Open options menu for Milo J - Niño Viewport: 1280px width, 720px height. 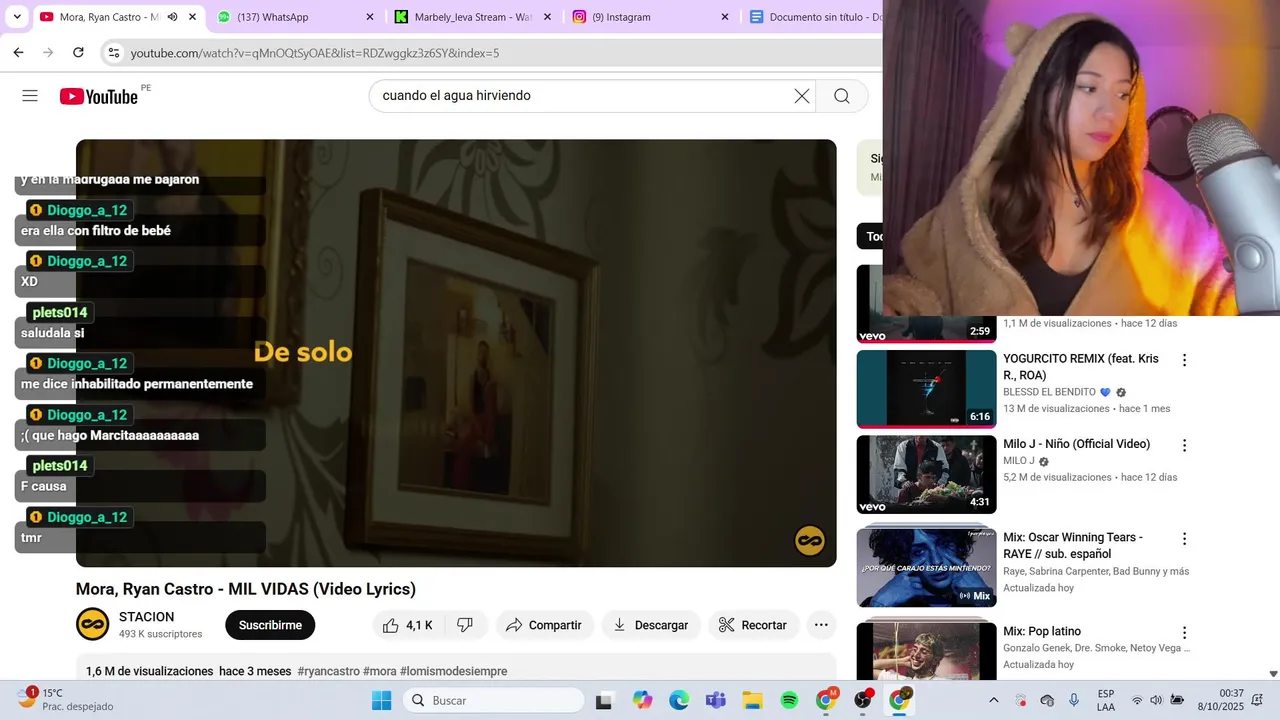click(x=1185, y=445)
